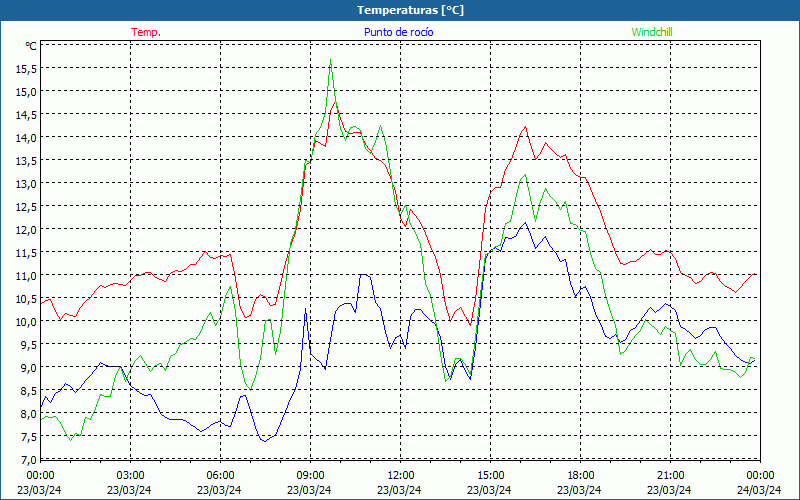Click the '12,0' y-axis value
The height and width of the screenshot is (500, 800).
click(x=27, y=230)
